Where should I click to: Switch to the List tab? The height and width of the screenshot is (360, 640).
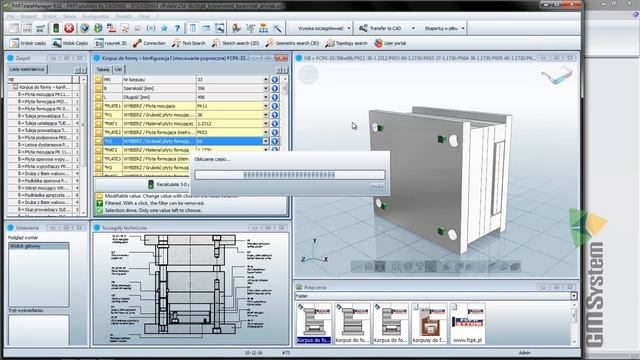pyautogui.click(x=118, y=69)
